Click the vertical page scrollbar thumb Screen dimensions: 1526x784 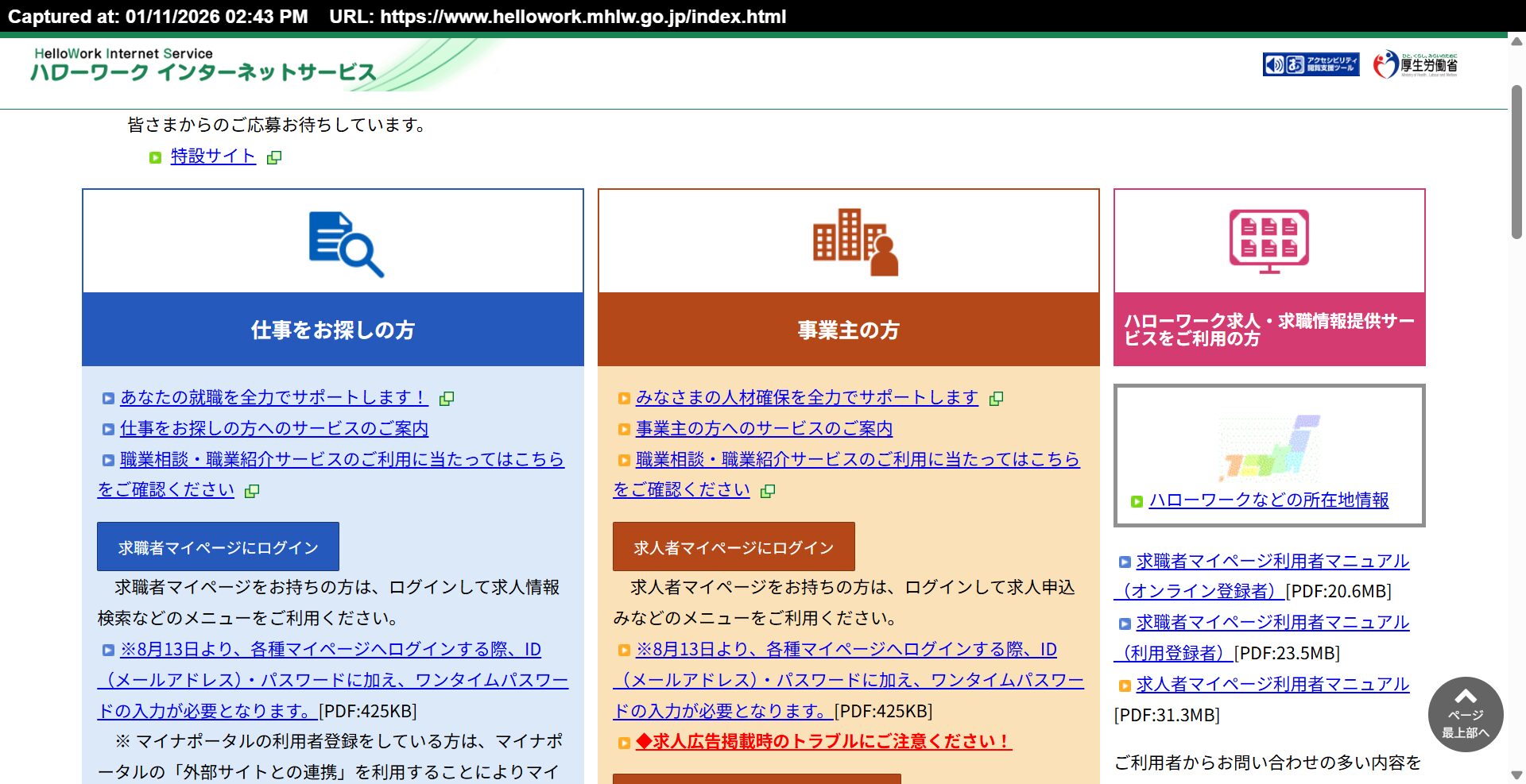click(x=1516, y=161)
